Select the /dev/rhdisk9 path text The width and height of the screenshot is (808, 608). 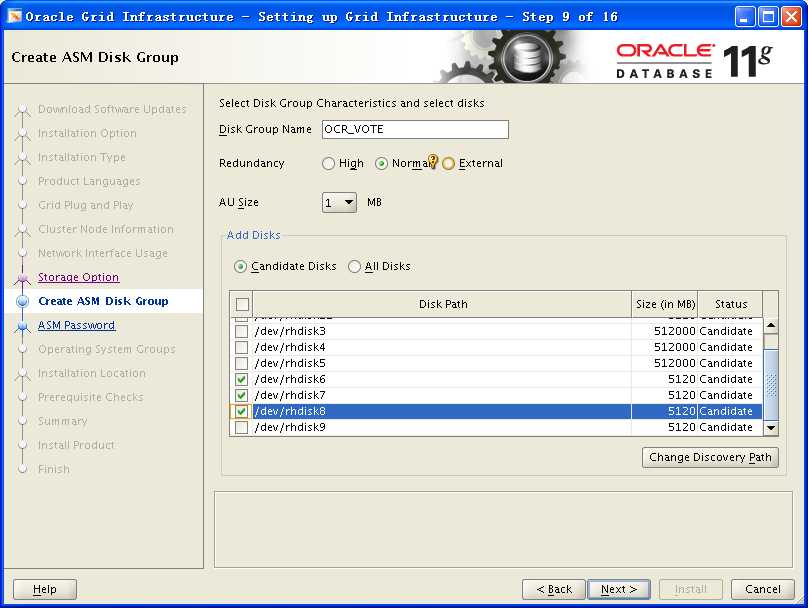pyautogui.click(x=290, y=427)
